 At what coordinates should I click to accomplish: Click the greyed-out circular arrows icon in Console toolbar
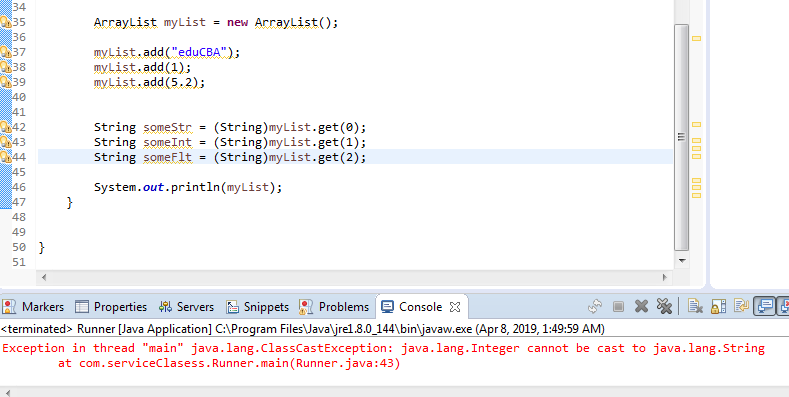click(x=595, y=306)
